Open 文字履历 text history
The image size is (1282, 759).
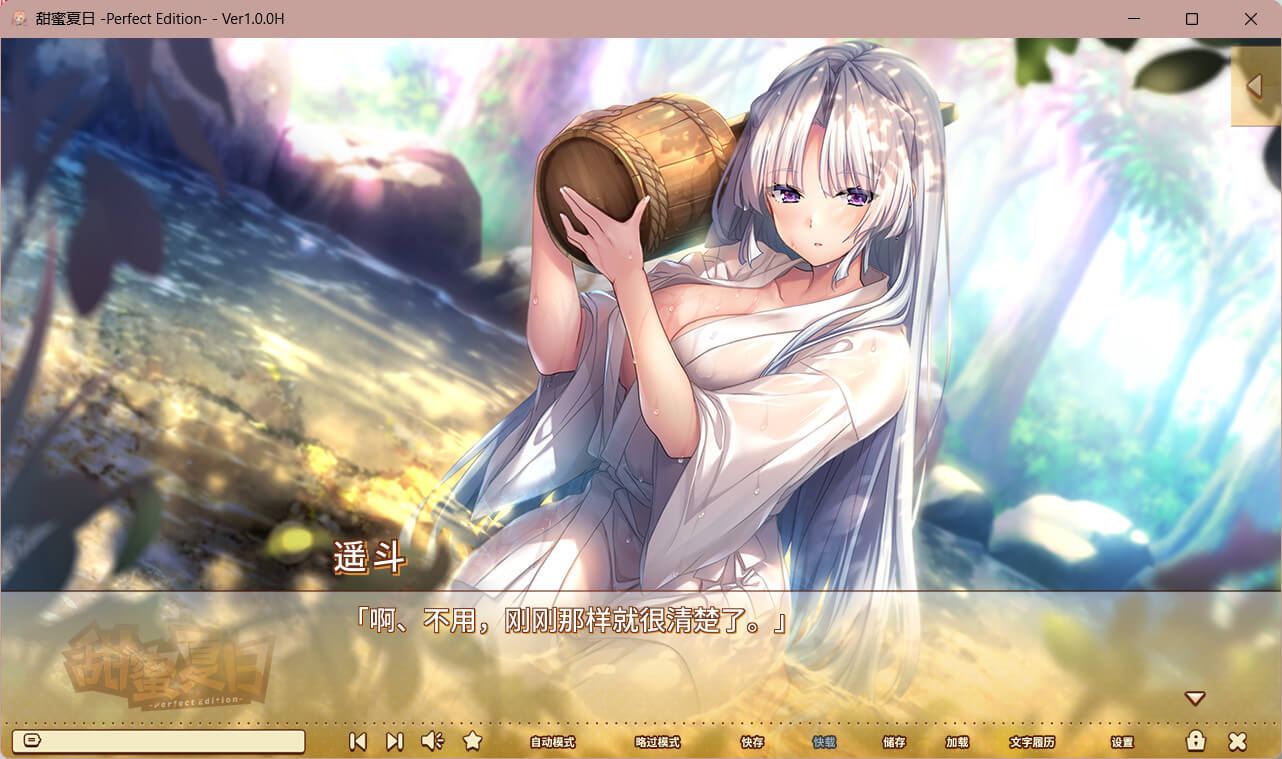(1032, 743)
